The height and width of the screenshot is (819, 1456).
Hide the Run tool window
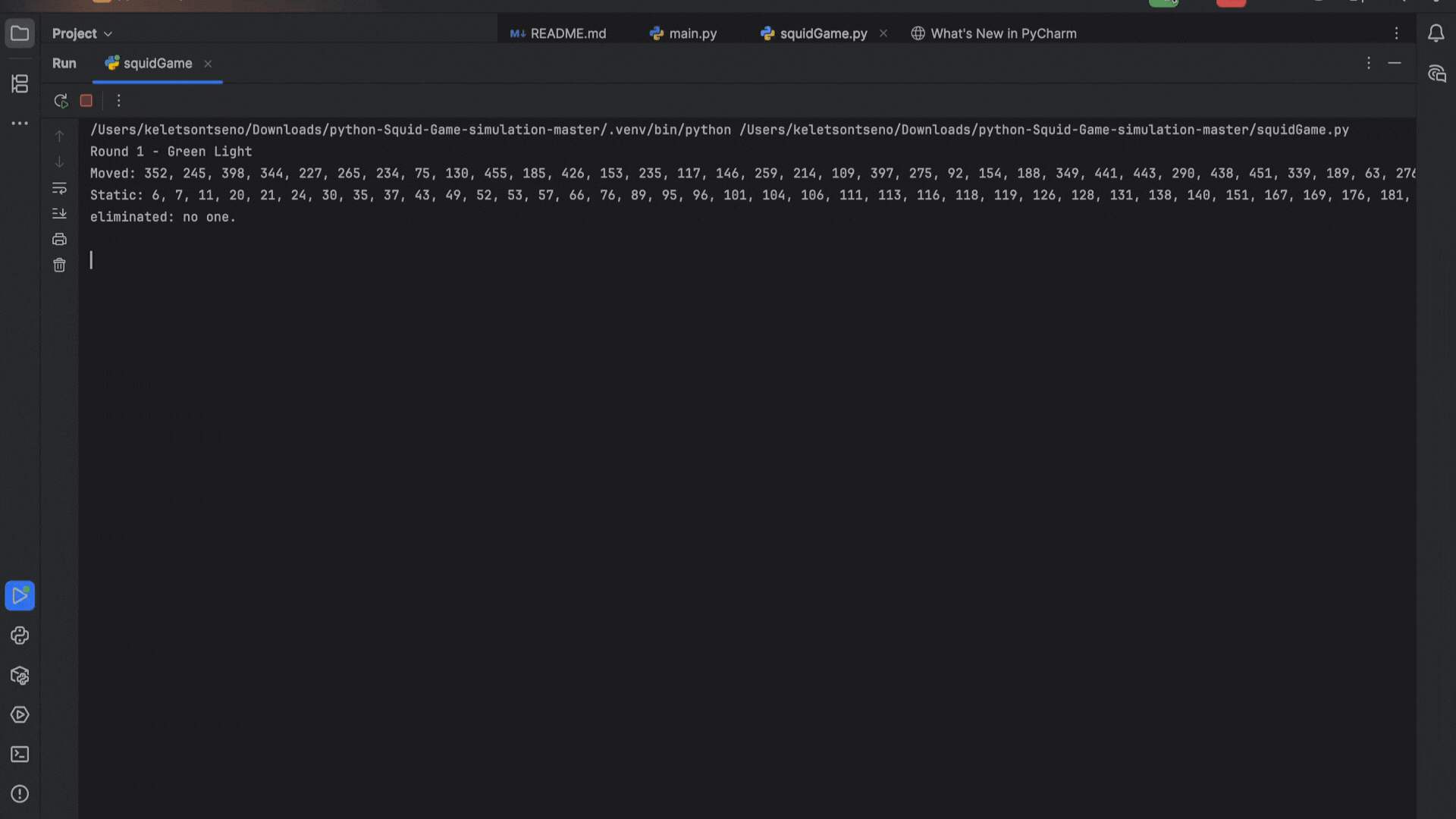click(1395, 64)
